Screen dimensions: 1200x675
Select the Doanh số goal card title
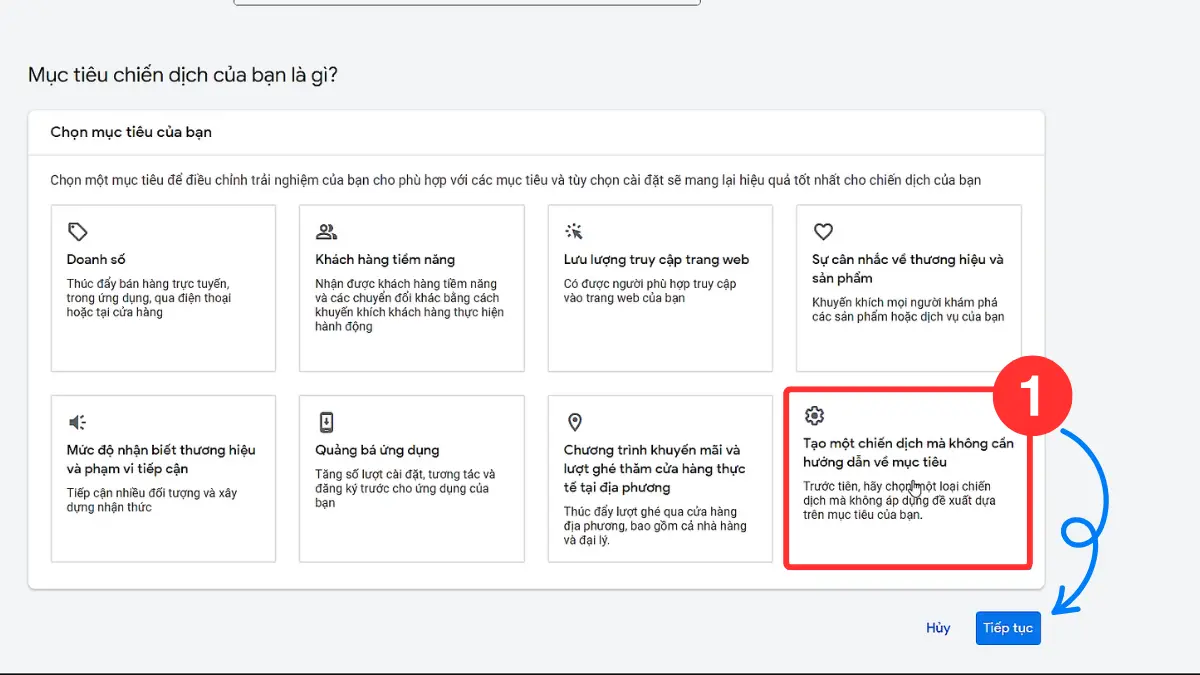(x=96, y=260)
